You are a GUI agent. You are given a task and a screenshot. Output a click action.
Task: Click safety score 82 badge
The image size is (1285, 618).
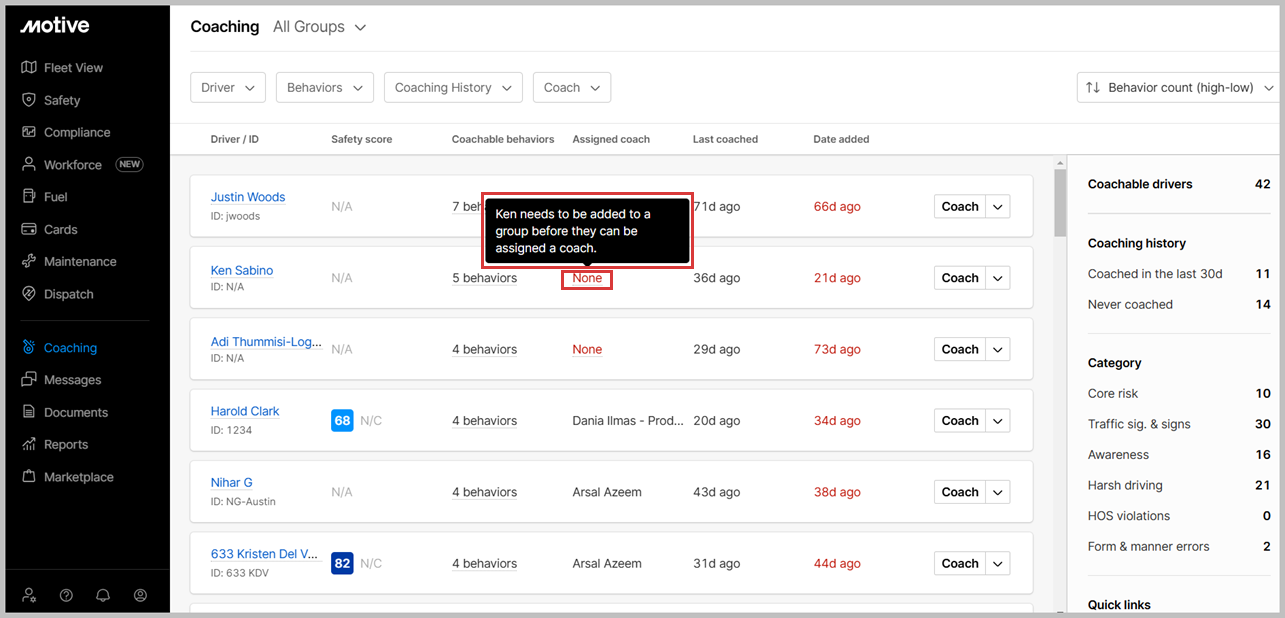click(x=342, y=563)
